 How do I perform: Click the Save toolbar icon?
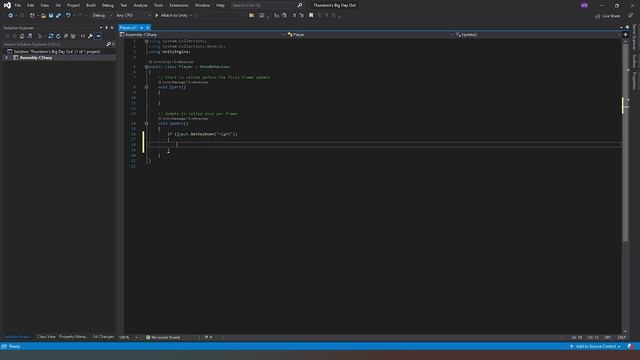click(x=51, y=16)
